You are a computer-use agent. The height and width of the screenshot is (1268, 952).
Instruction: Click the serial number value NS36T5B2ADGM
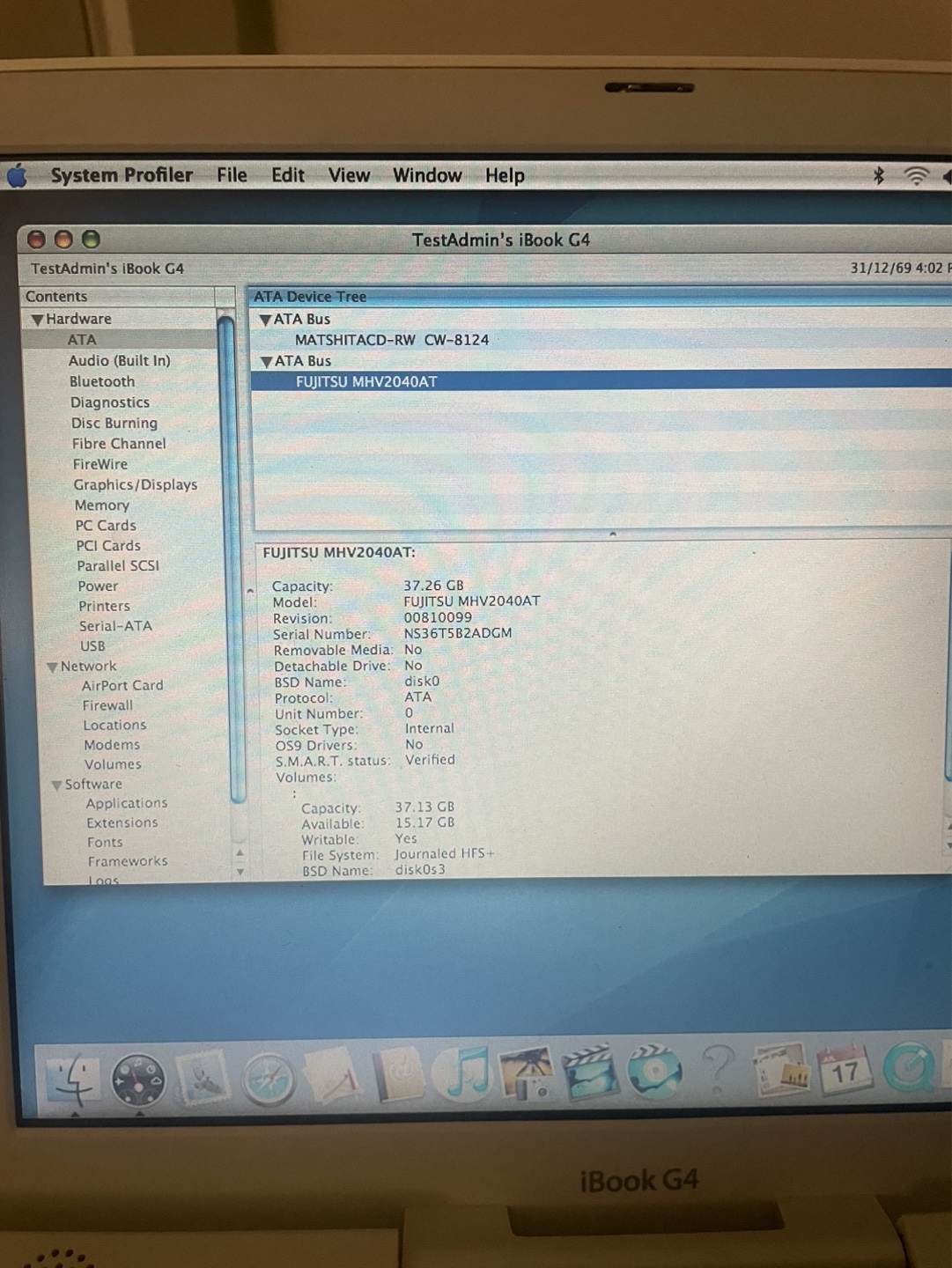458,633
